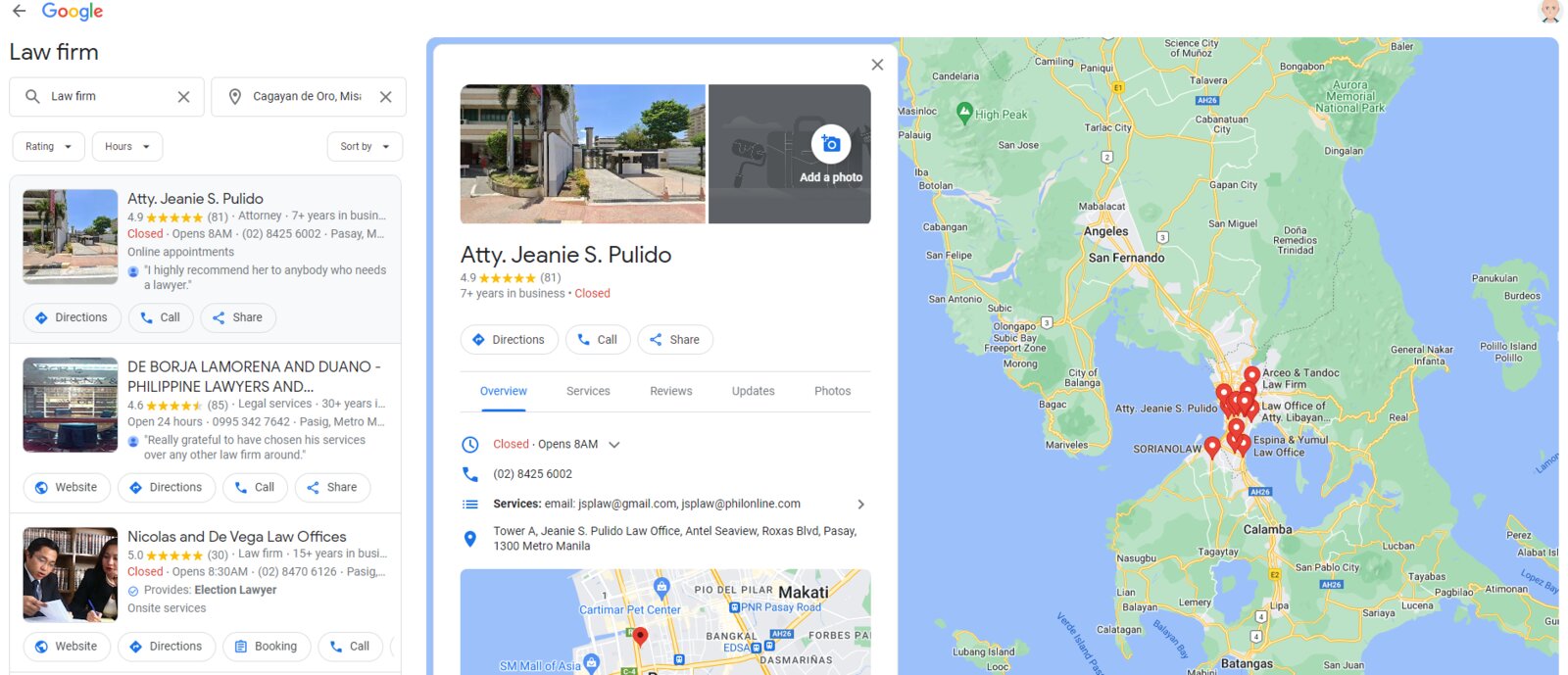1568x675 pixels.
Task: Open the building photo in details panel
Action: [x=583, y=154]
